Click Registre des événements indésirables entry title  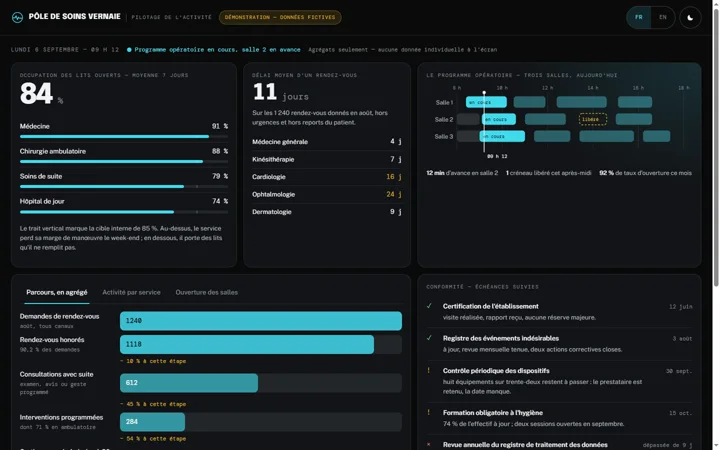click(x=501, y=338)
